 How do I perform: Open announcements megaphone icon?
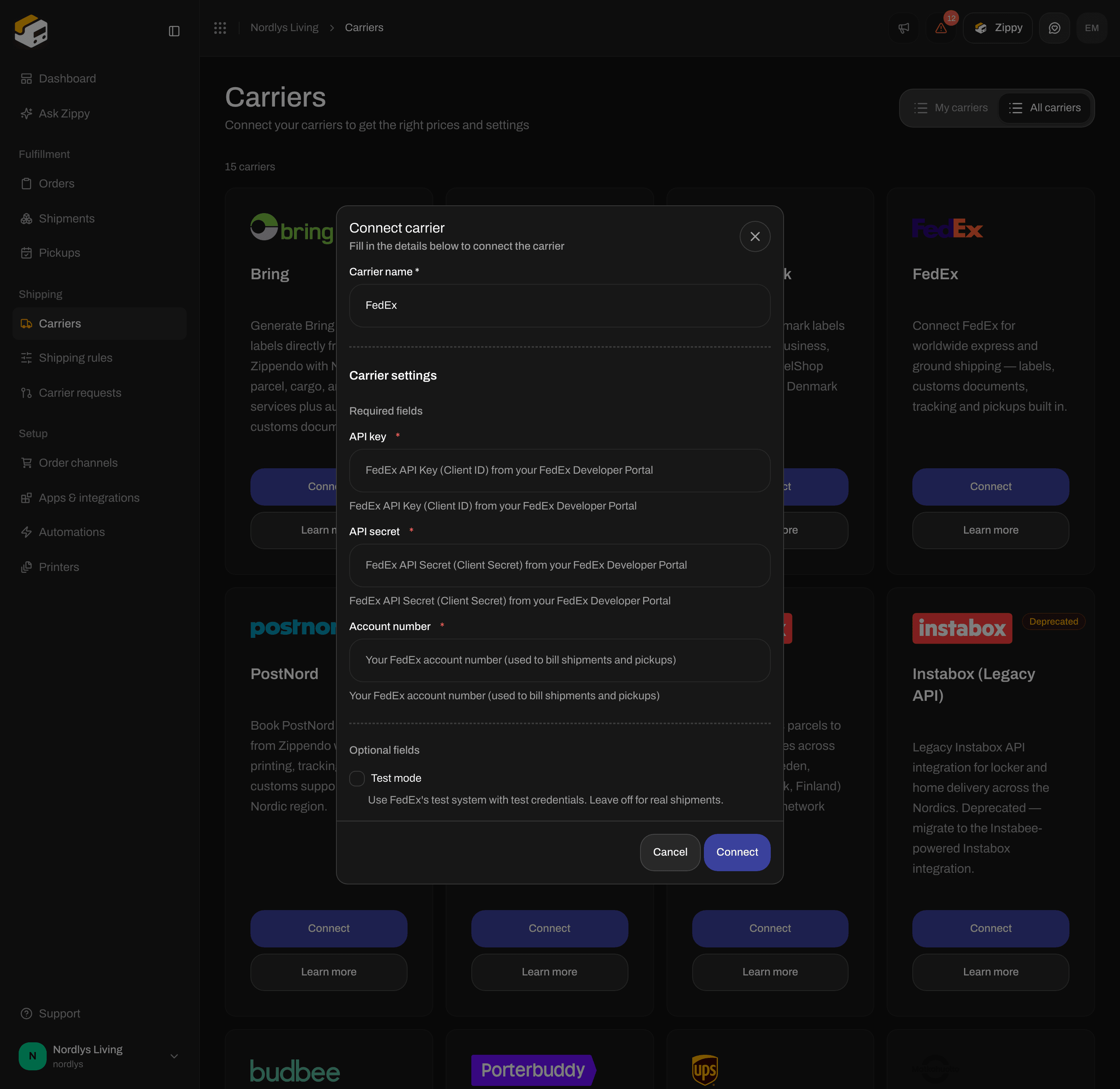pyautogui.click(x=904, y=28)
